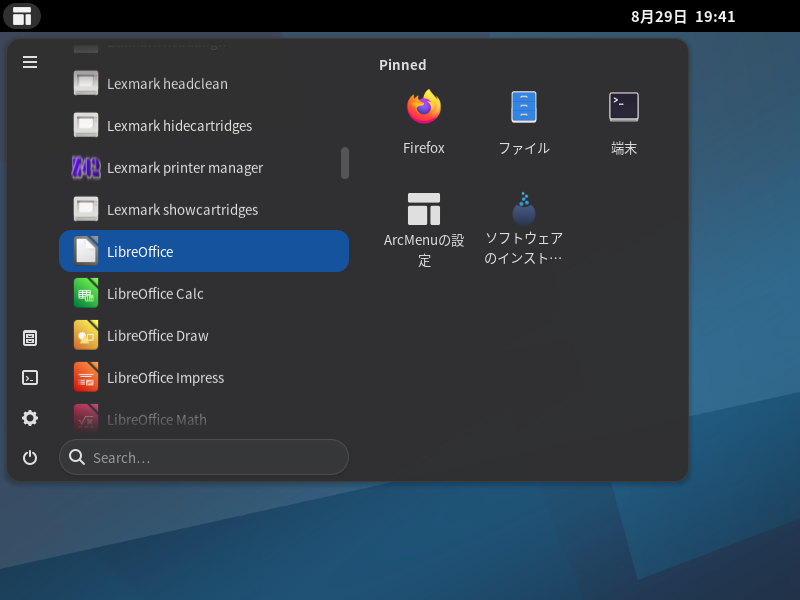The image size is (800, 600).
Task: Launch Lexmark printer manager
Action: (x=204, y=167)
